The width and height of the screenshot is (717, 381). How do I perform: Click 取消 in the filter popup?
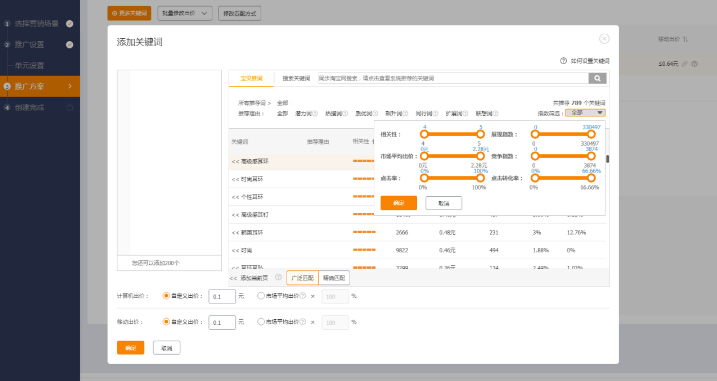(x=444, y=203)
